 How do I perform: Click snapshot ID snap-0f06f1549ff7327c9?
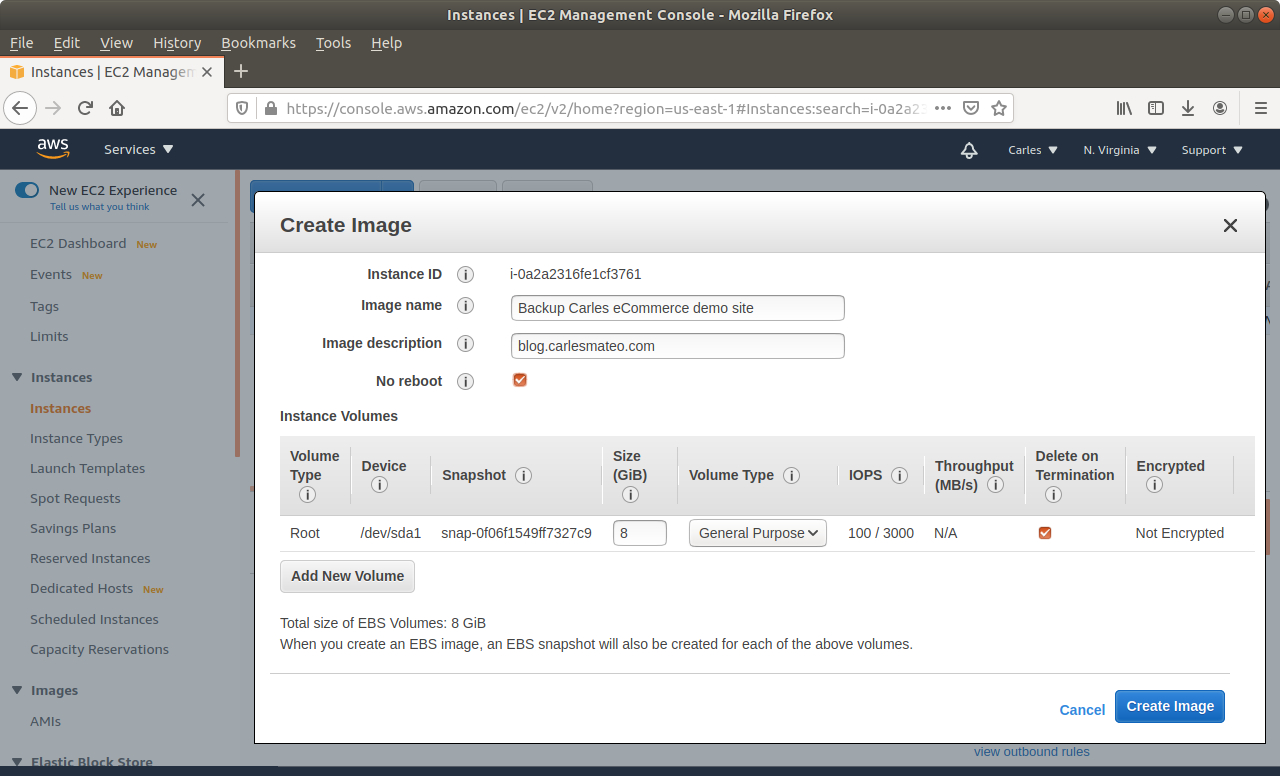516,533
